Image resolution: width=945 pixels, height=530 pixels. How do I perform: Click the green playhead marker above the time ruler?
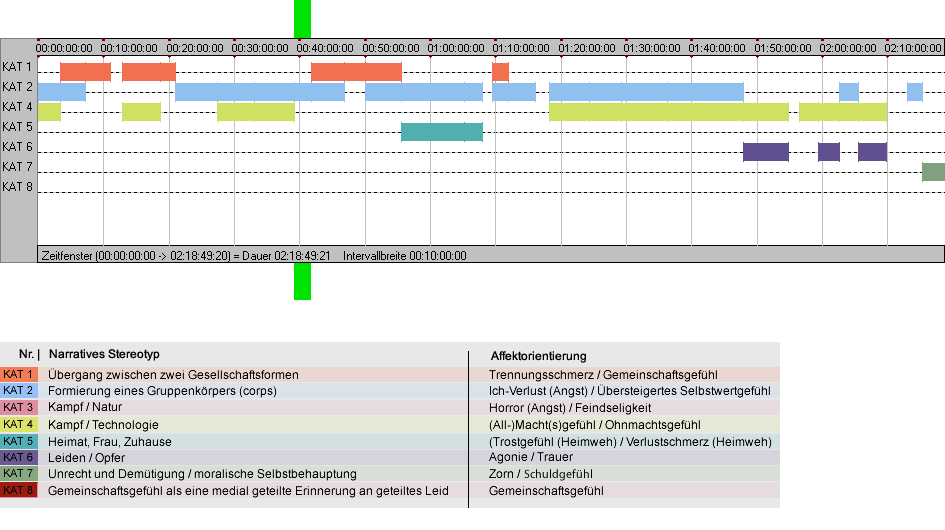(x=303, y=19)
